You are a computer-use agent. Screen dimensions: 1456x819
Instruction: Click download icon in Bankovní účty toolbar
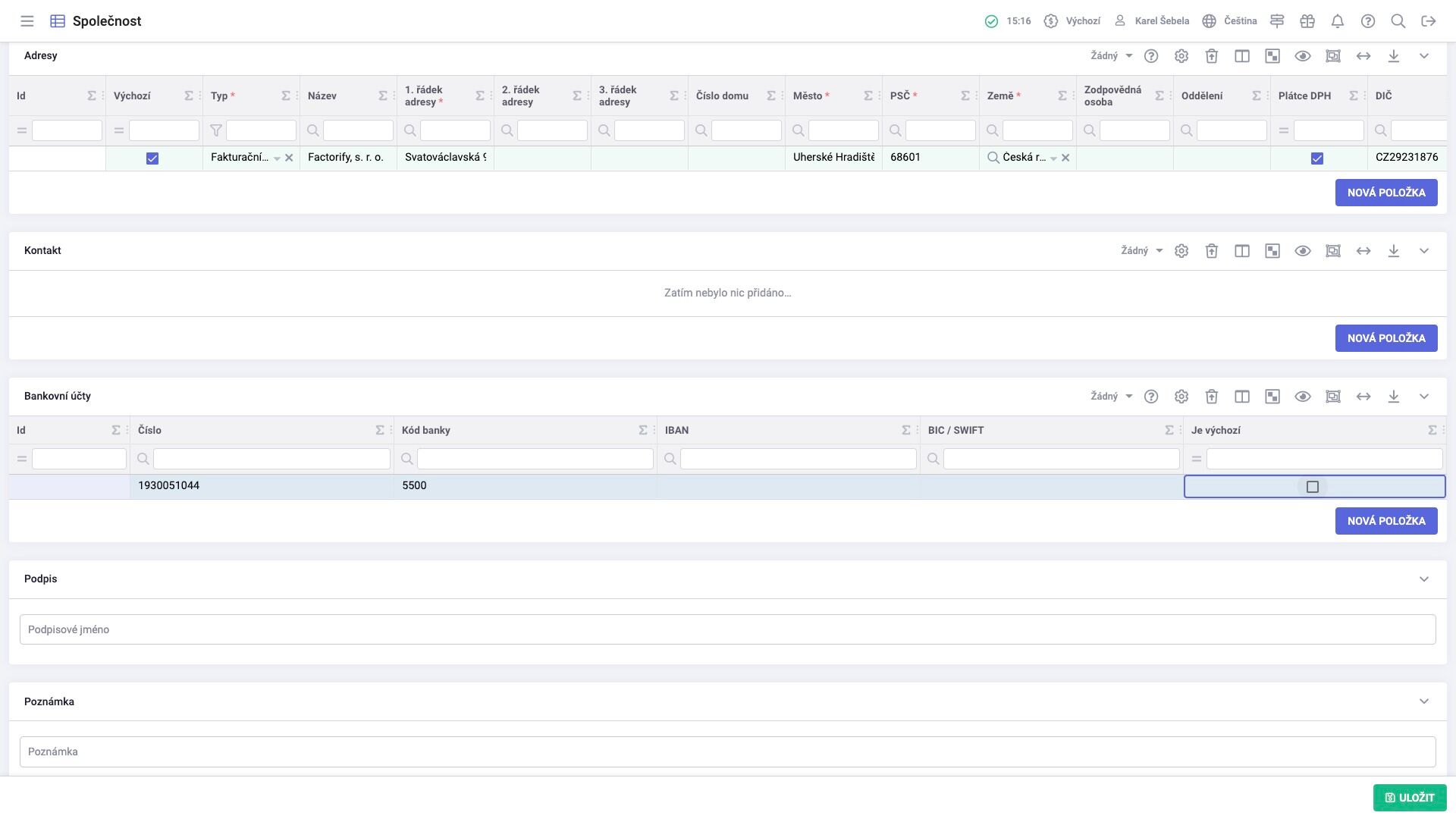1394,397
